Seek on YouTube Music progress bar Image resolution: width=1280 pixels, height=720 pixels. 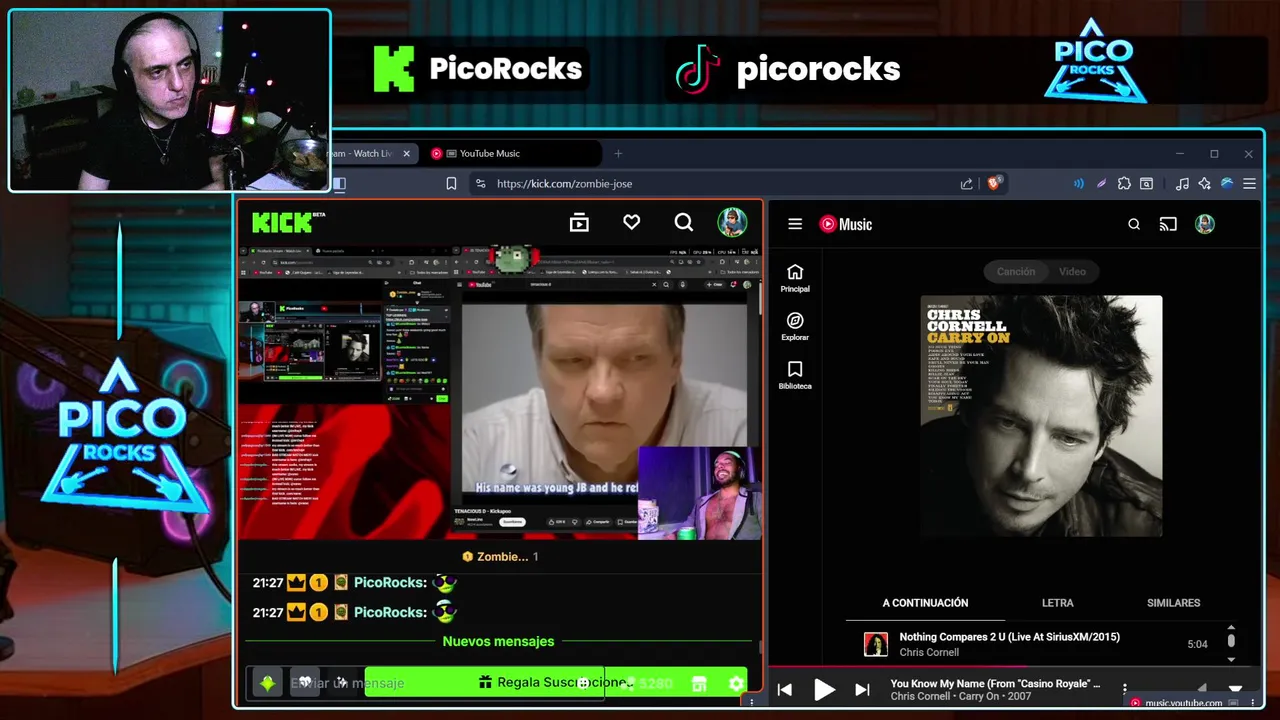[1015, 666]
